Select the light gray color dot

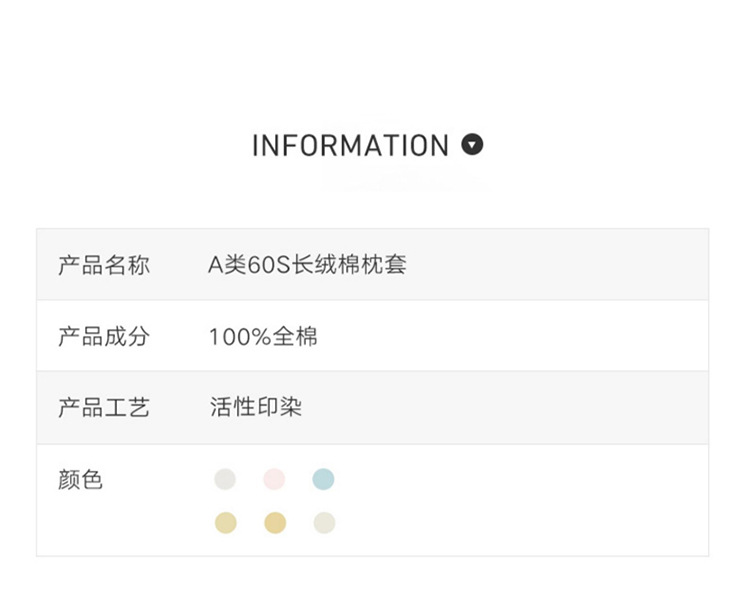(x=225, y=479)
